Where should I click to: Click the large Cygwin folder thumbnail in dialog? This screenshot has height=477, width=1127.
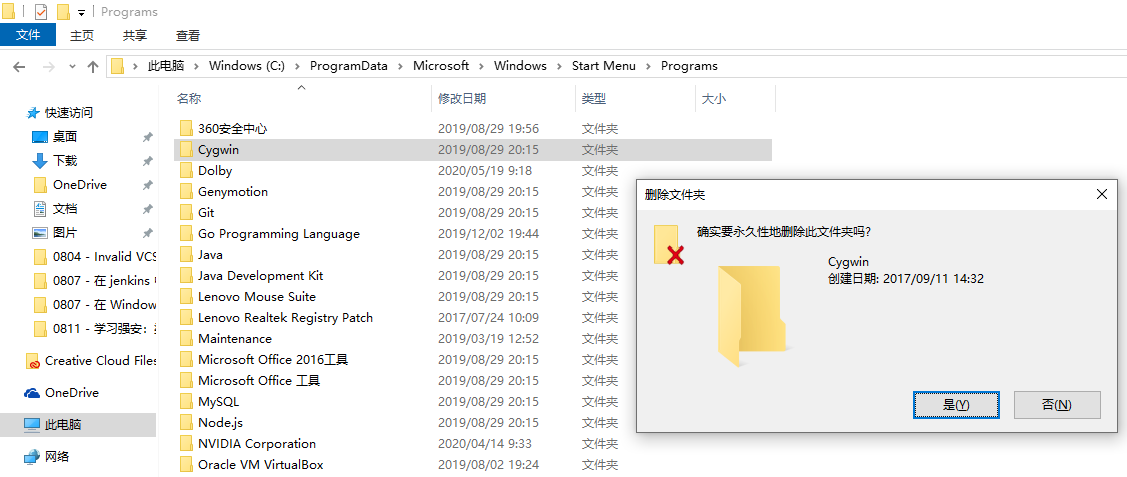pos(755,316)
